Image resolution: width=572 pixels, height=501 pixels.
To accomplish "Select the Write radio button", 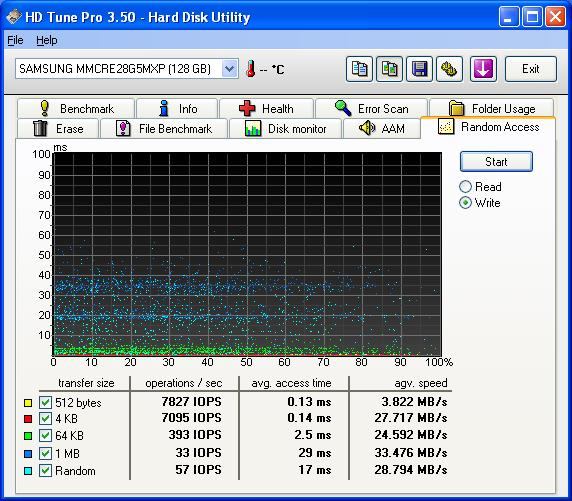I will coord(465,203).
